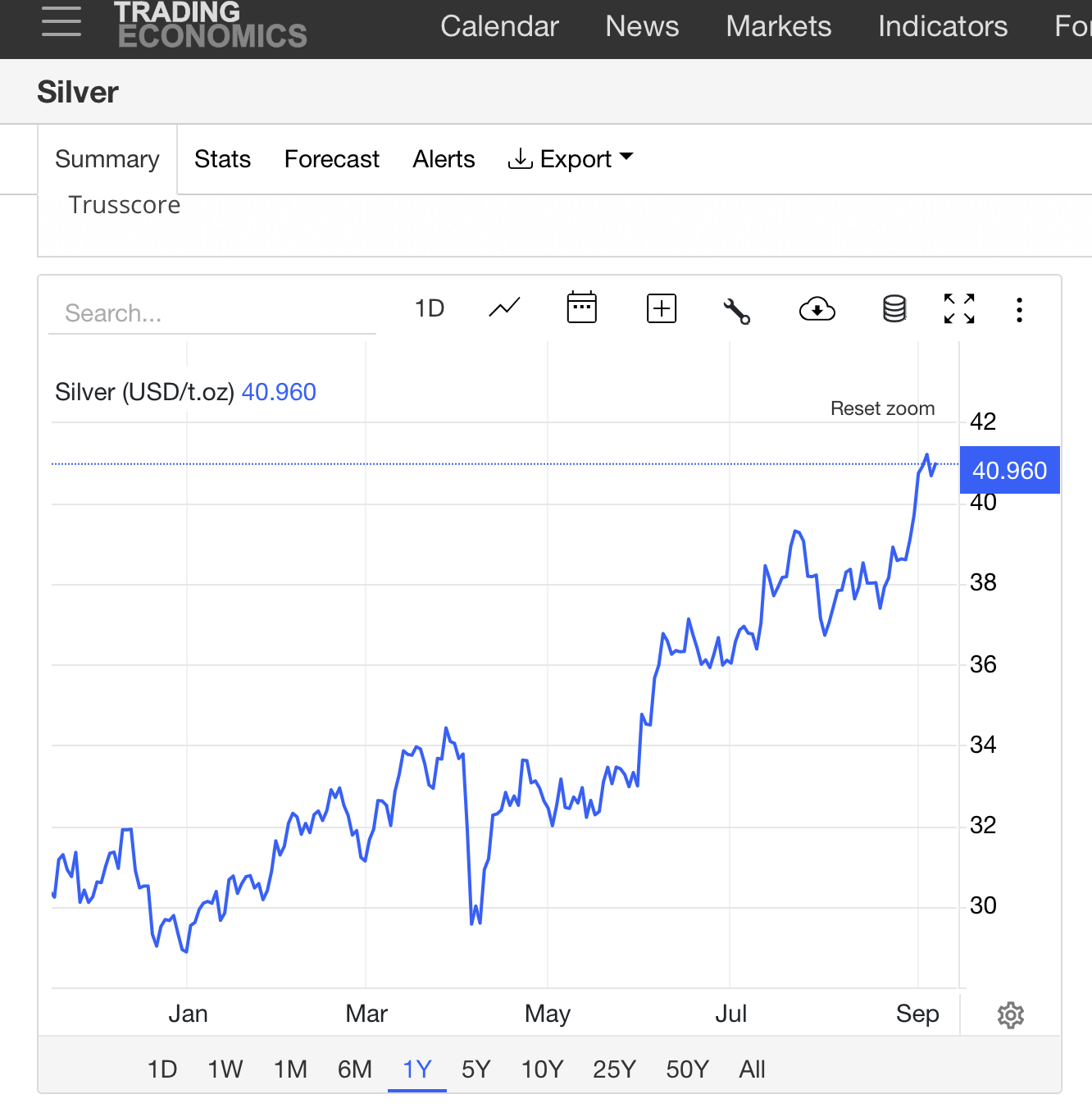The image size is (1092, 1117).
Task: Open the News menu
Action: click(x=642, y=26)
